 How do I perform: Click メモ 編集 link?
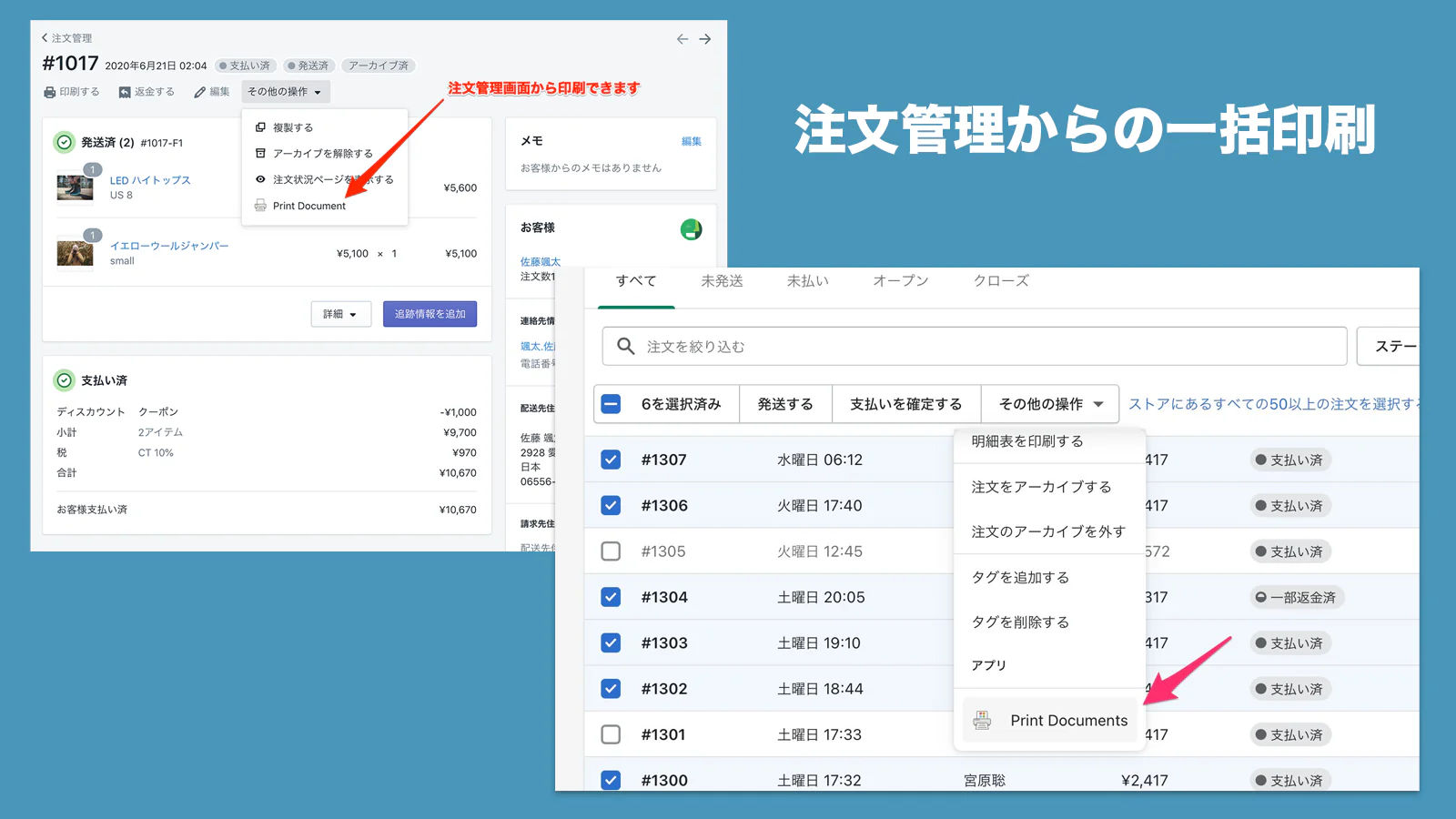tap(692, 142)
